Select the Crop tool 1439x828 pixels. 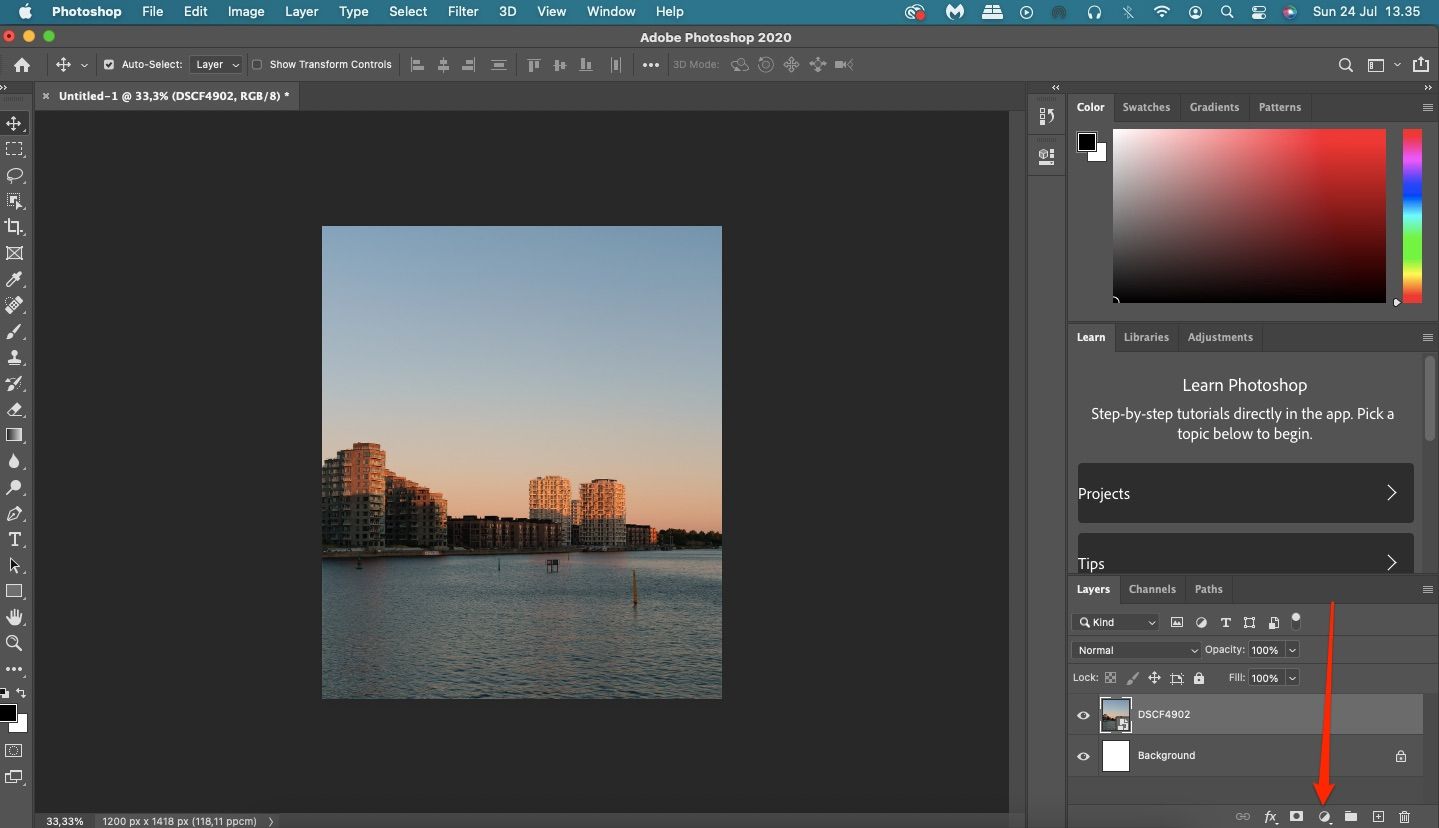pyautogui.click(x=15, y=227)
